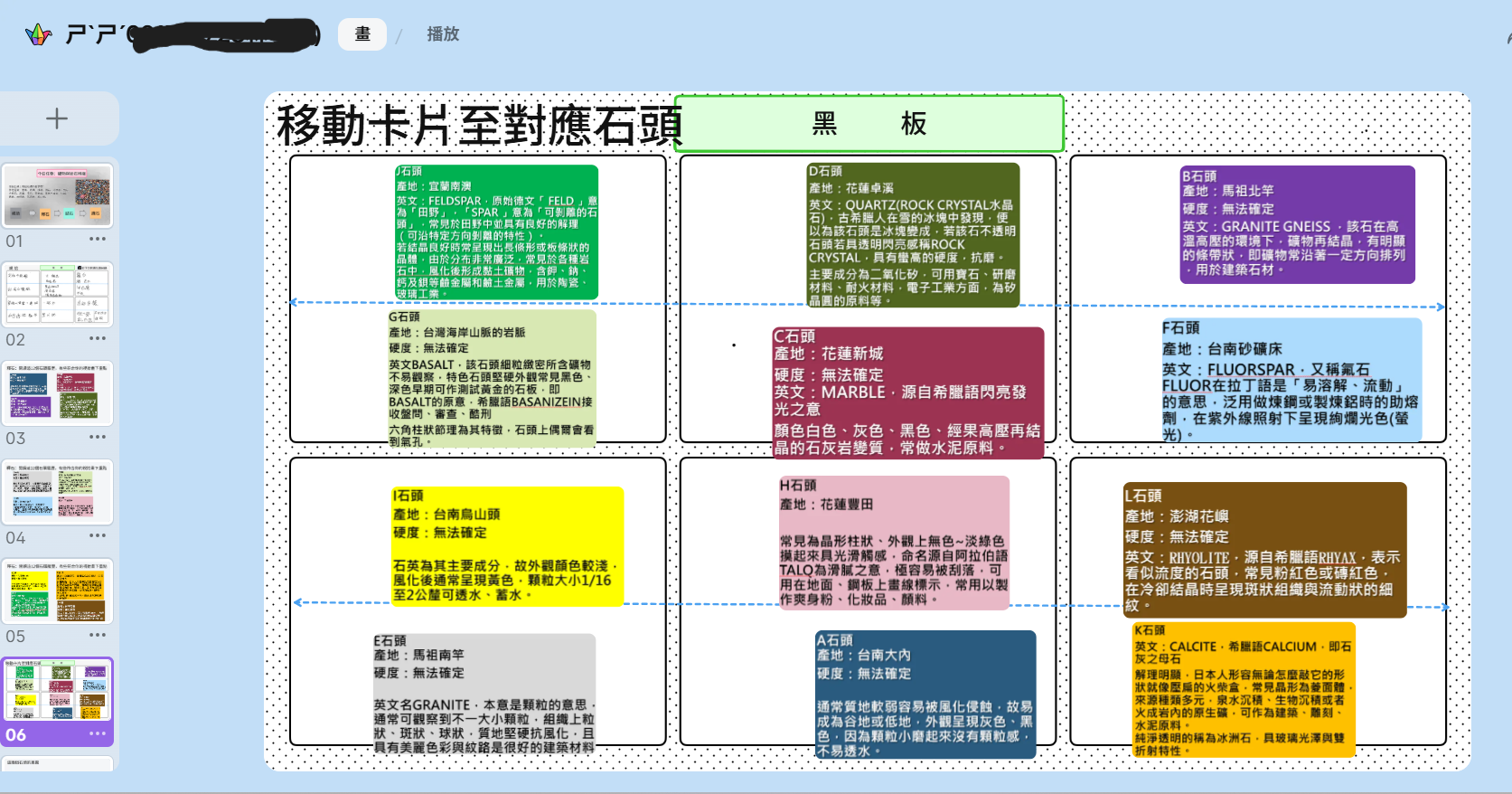Select slide 02 thumbnail with the grid table

[58, 294]
